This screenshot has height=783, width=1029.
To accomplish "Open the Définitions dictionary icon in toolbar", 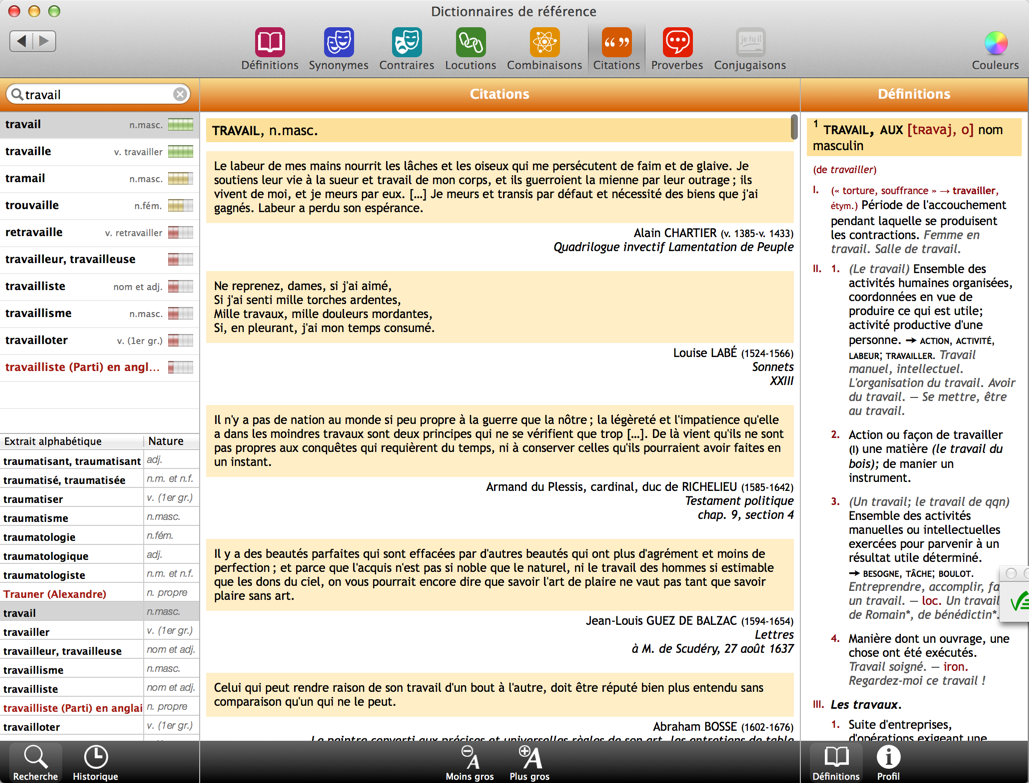I will [270, 49].
